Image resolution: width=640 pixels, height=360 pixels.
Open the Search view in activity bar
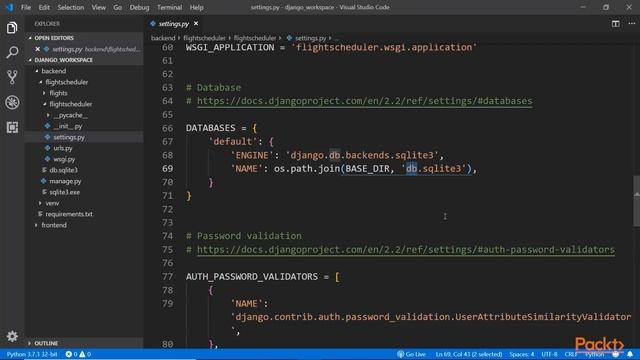coord(12,52)
